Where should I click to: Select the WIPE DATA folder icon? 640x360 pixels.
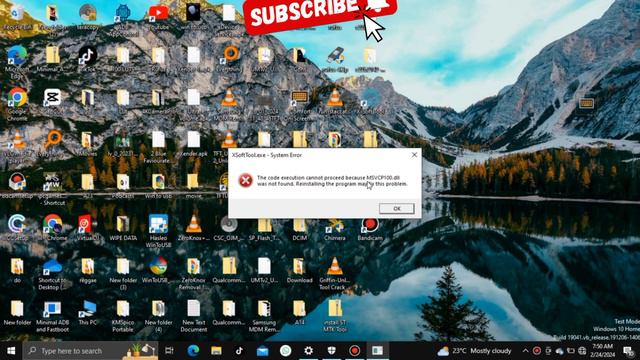pos(123,228)
